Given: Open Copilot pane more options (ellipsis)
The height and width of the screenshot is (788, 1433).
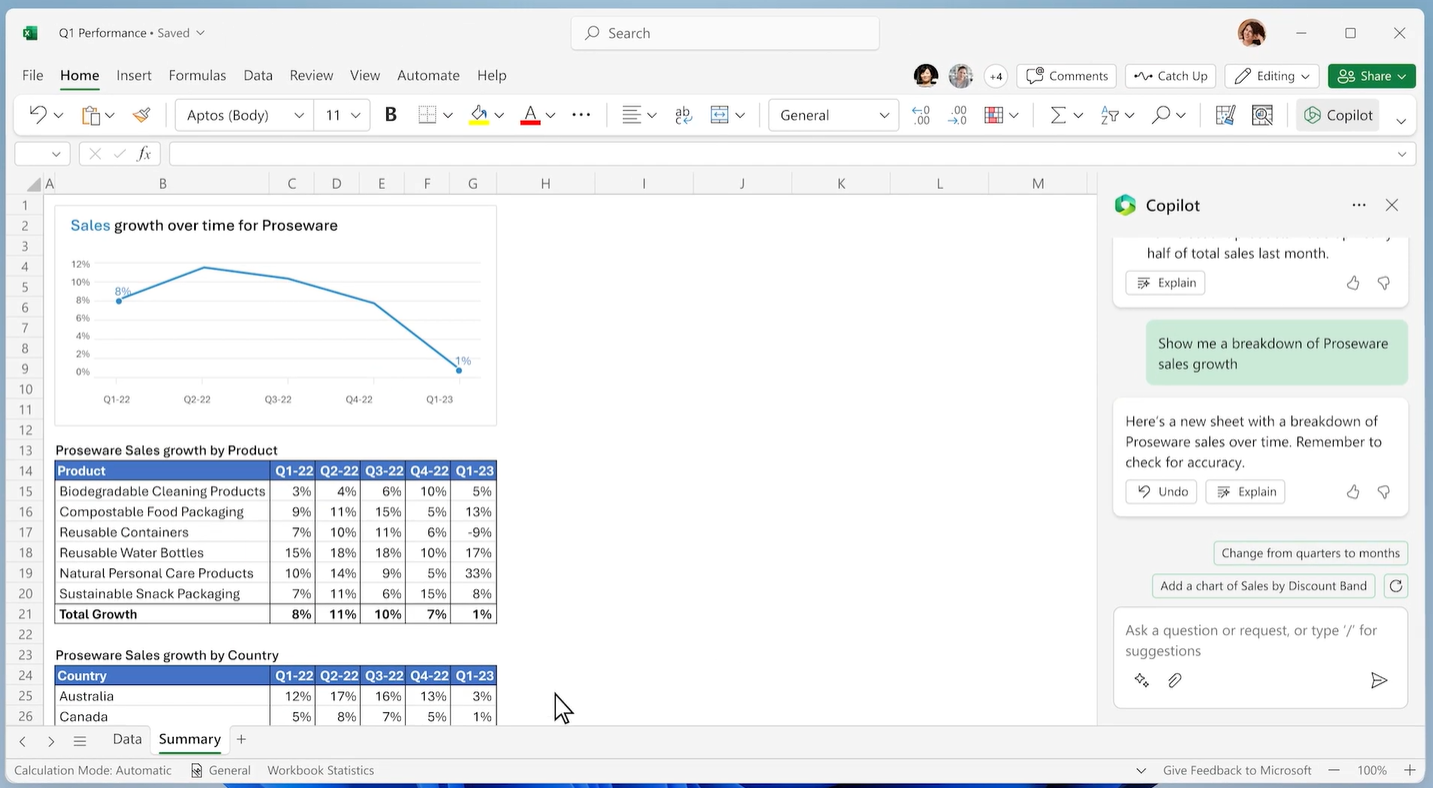Looking at the screenshot, I should point(1359,205).
